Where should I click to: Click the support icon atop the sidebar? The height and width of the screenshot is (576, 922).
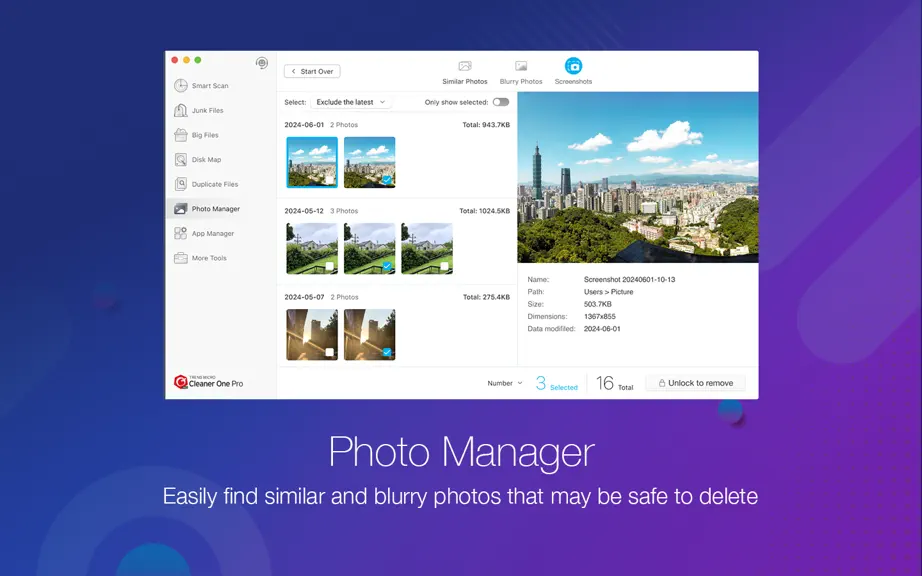click(x=262, y=63)
